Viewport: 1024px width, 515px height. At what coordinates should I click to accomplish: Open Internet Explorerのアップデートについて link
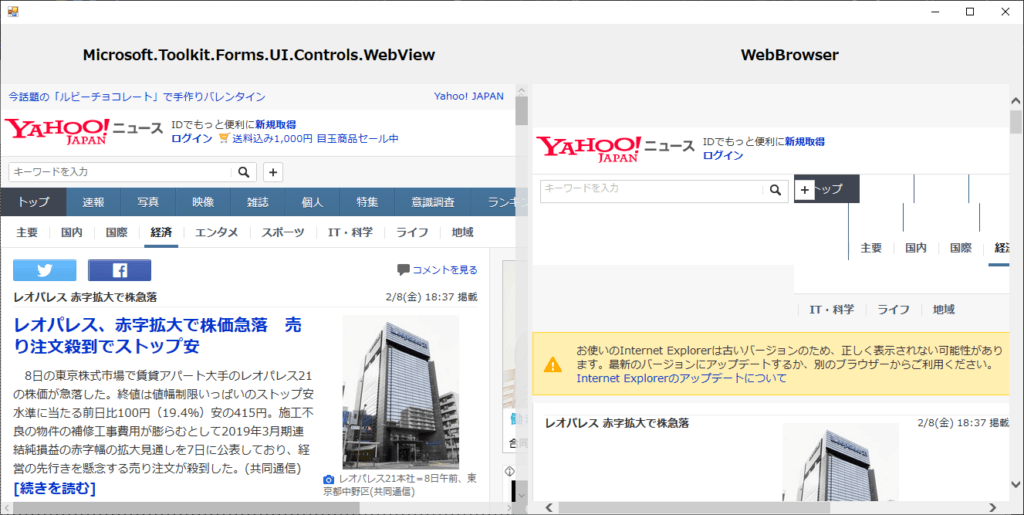click(681, 379)
